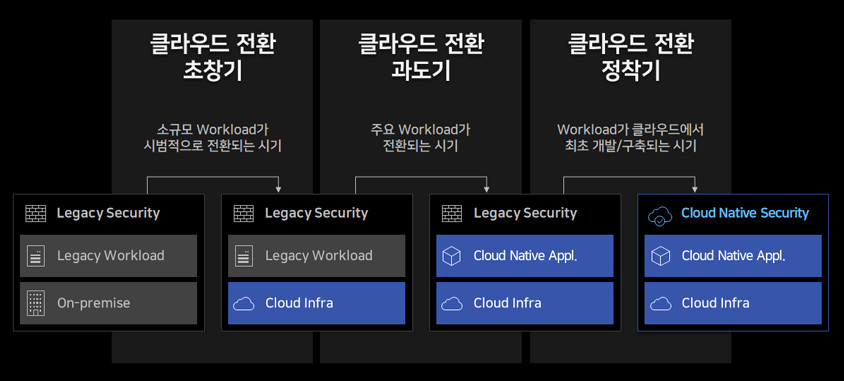Click the firewall icon in first Legacy Security box
844x381 pixels.
click(x=36, y=213)
